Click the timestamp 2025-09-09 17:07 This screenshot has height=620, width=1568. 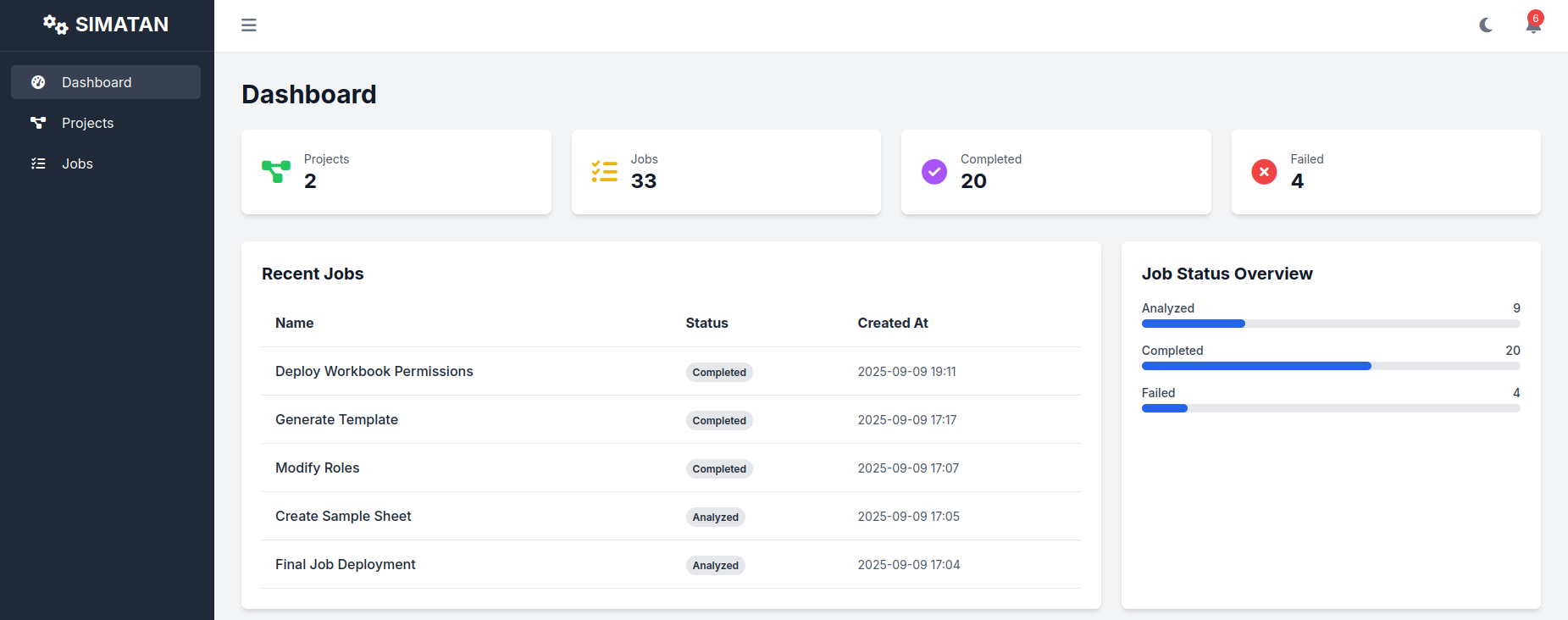[x=908, y=468]
